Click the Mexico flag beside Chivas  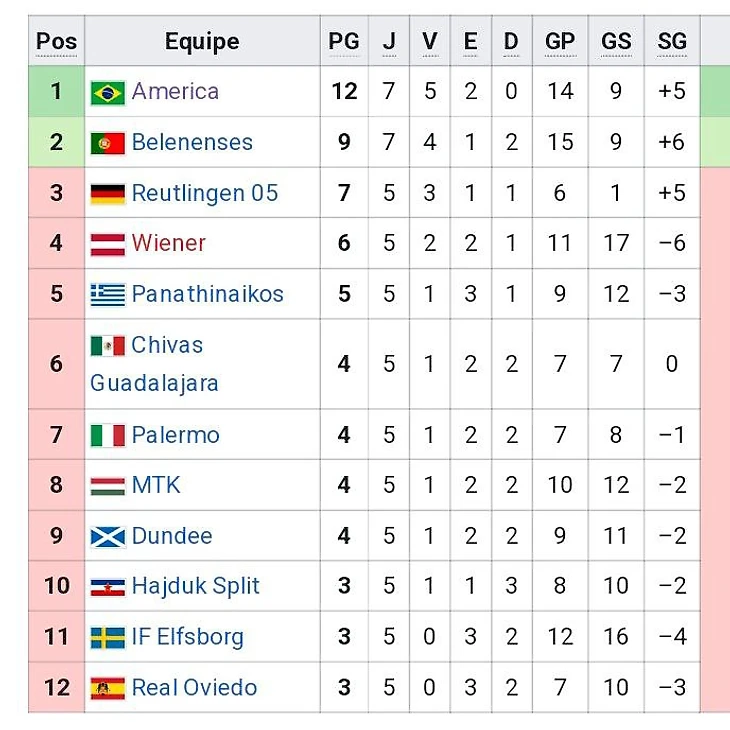pyautogui.click(x=107, y=346)
